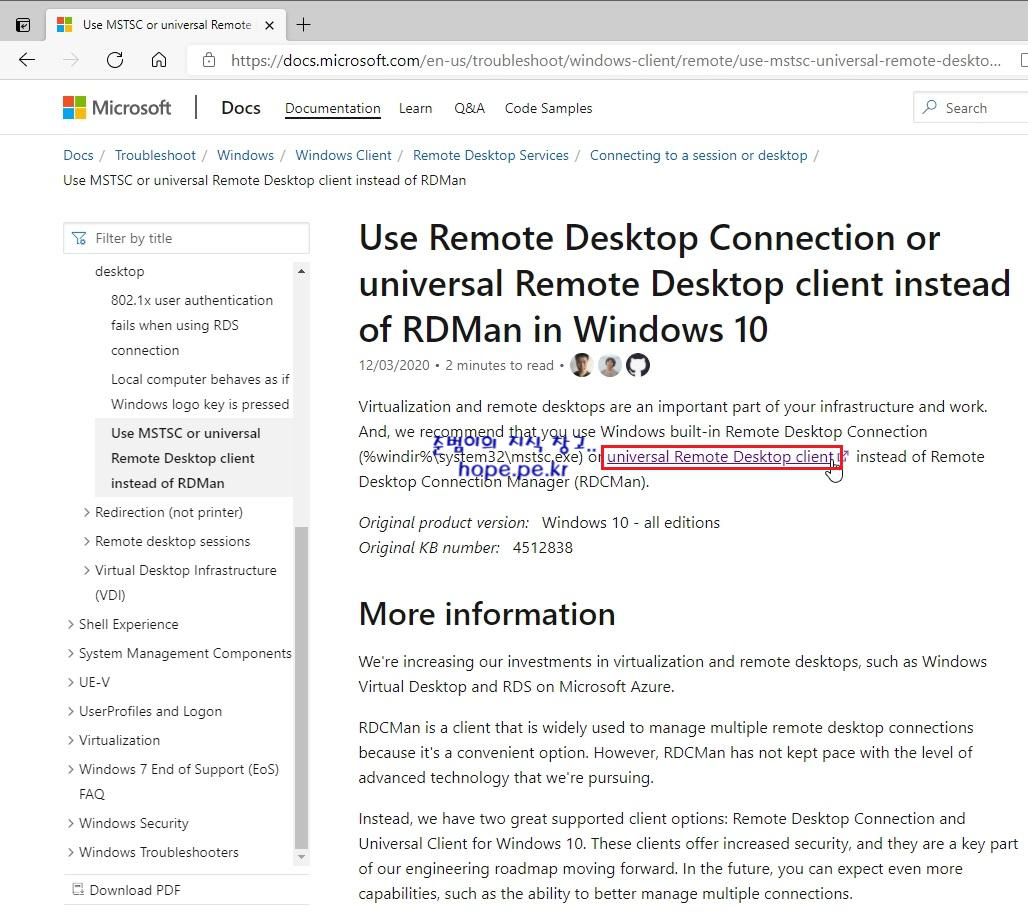
Task: Click Troubleshoot breadcrumb link
Action: [155, 155]
